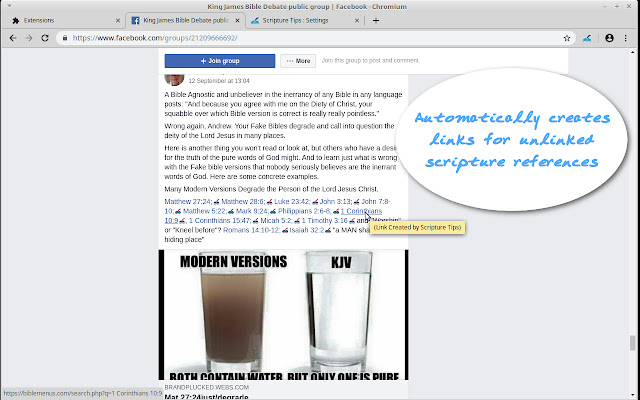Go back to the previous page
640x400 pixels.
13,38
